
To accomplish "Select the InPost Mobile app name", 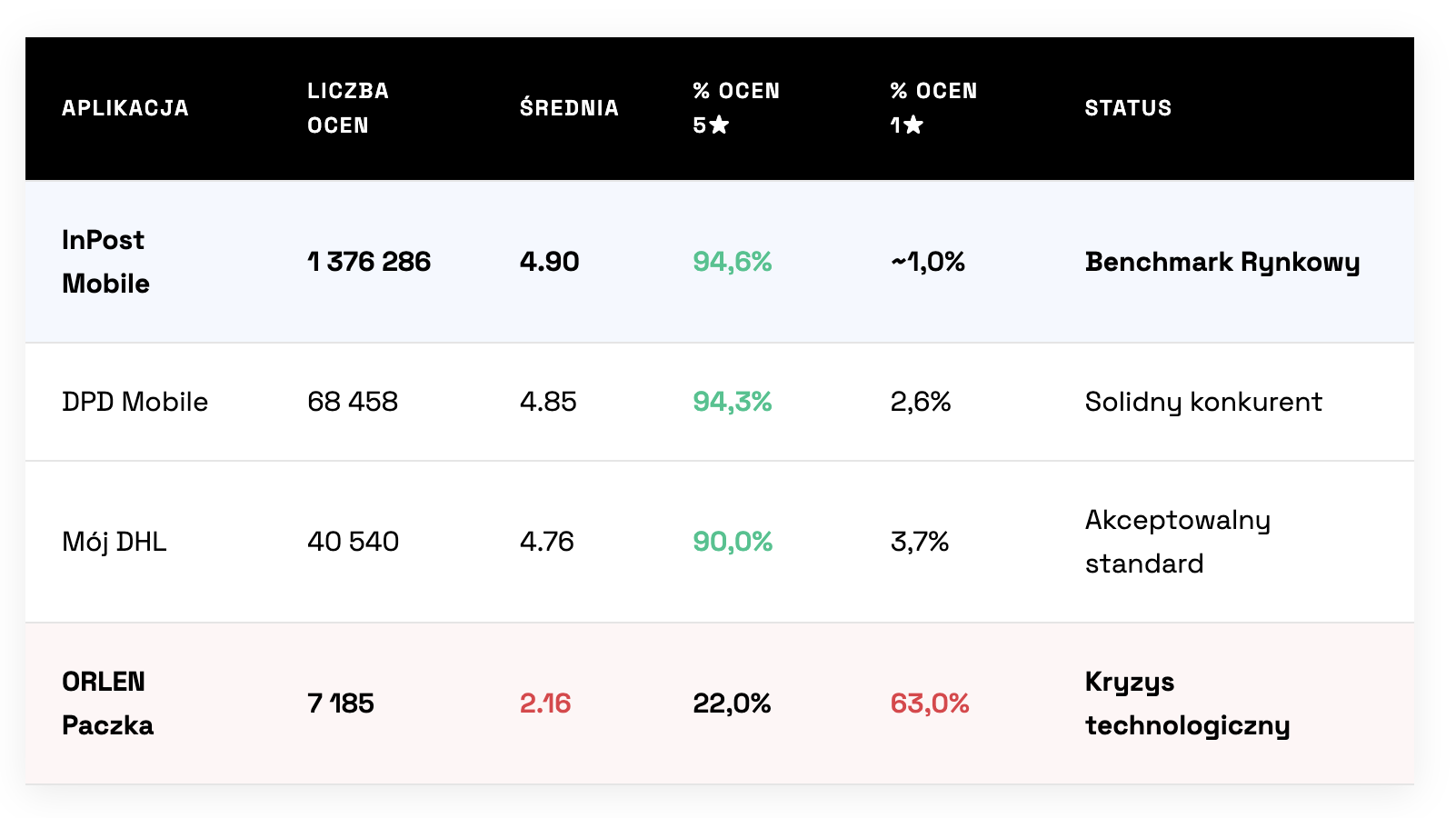I will tap(105, 262).
